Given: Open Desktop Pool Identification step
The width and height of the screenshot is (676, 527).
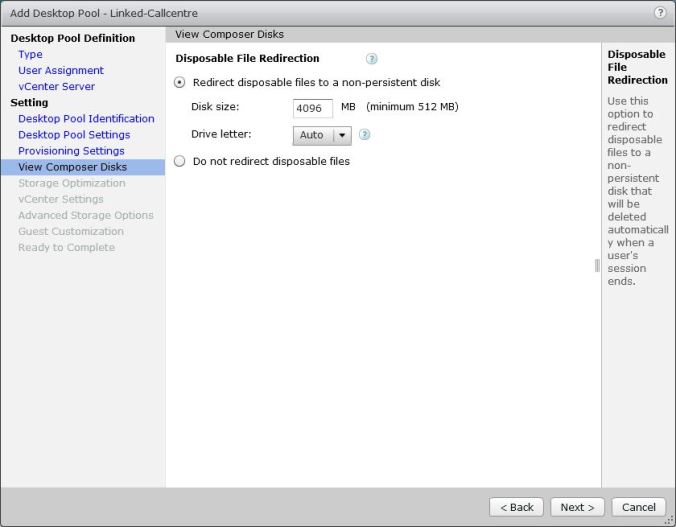Looking at the screenshot, I should (x=86, y=119).
